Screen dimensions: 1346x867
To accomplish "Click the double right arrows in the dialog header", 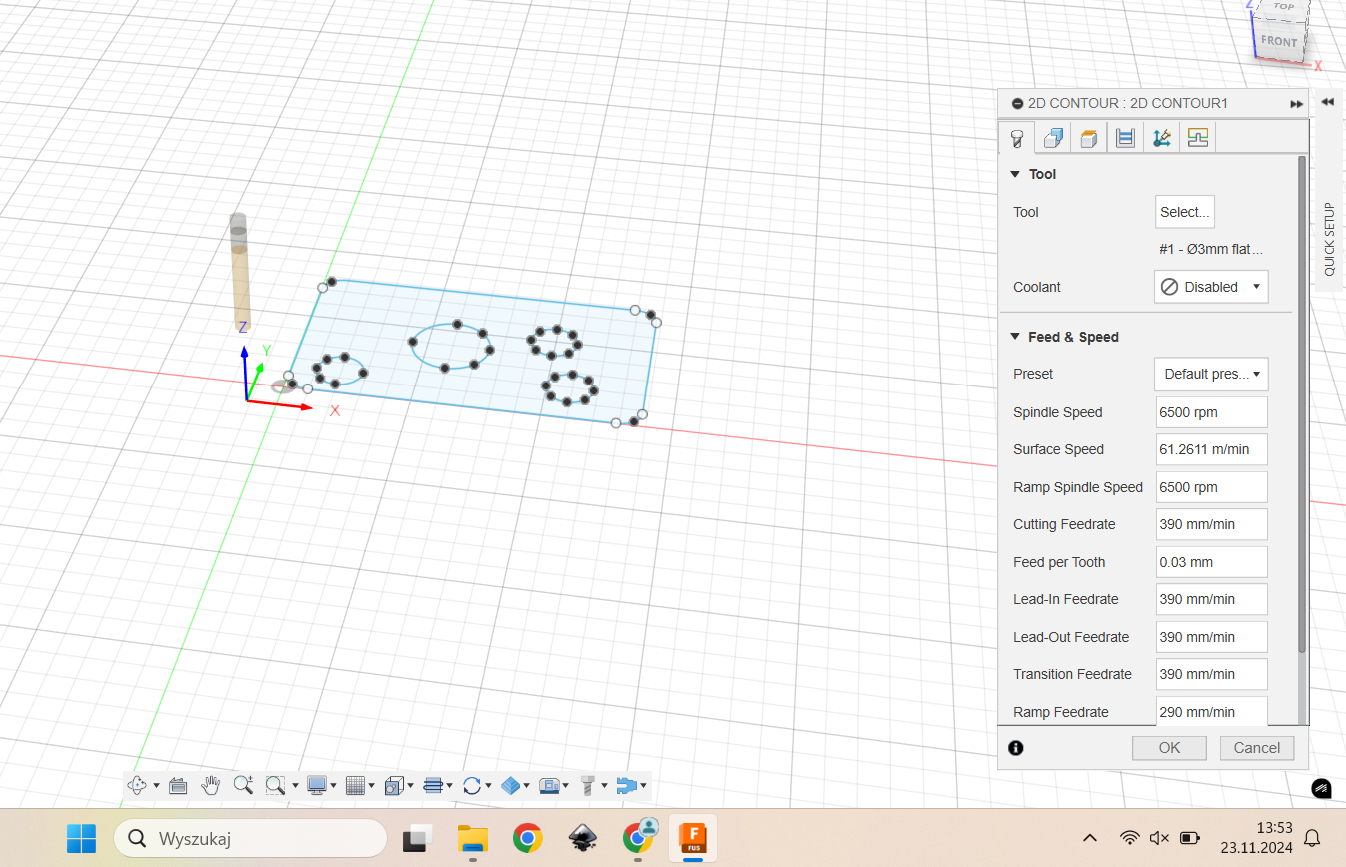I will 1296,104.
